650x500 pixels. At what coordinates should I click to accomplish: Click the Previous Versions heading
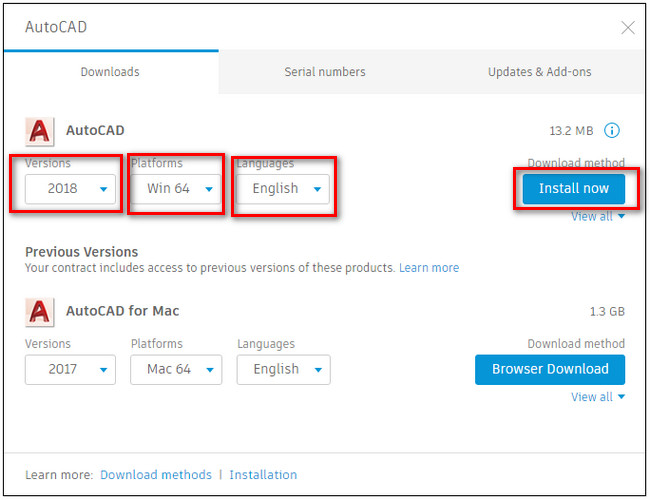tap(82, 252)
